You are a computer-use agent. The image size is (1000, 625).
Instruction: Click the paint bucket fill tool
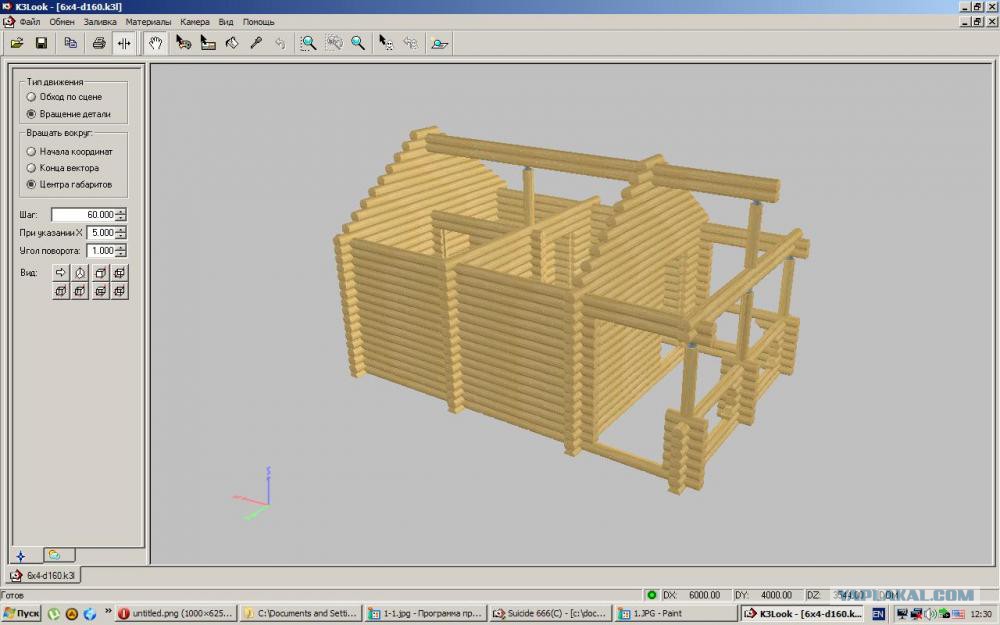(232, 43)
